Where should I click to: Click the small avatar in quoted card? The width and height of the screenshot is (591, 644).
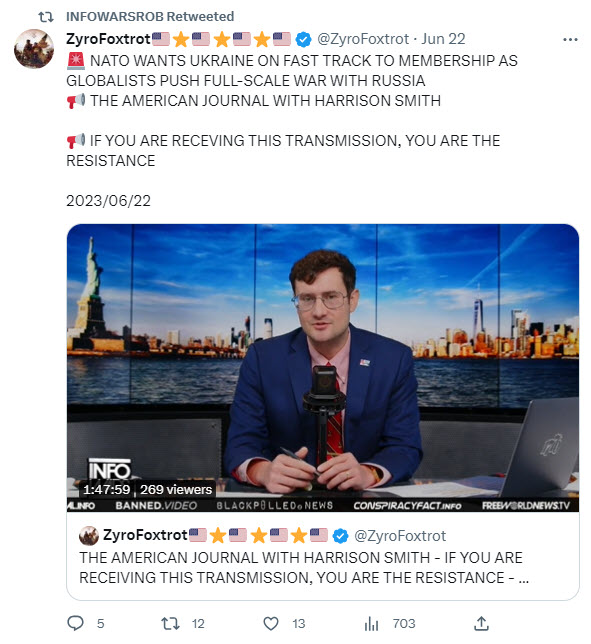(89, 536)
